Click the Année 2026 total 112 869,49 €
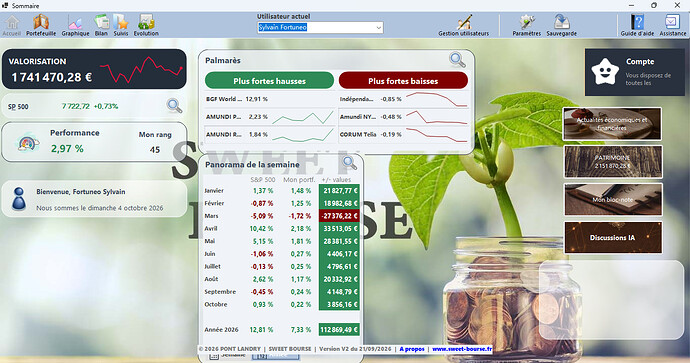The height and width of the screenshot is (363, 690). click(339, 330)
